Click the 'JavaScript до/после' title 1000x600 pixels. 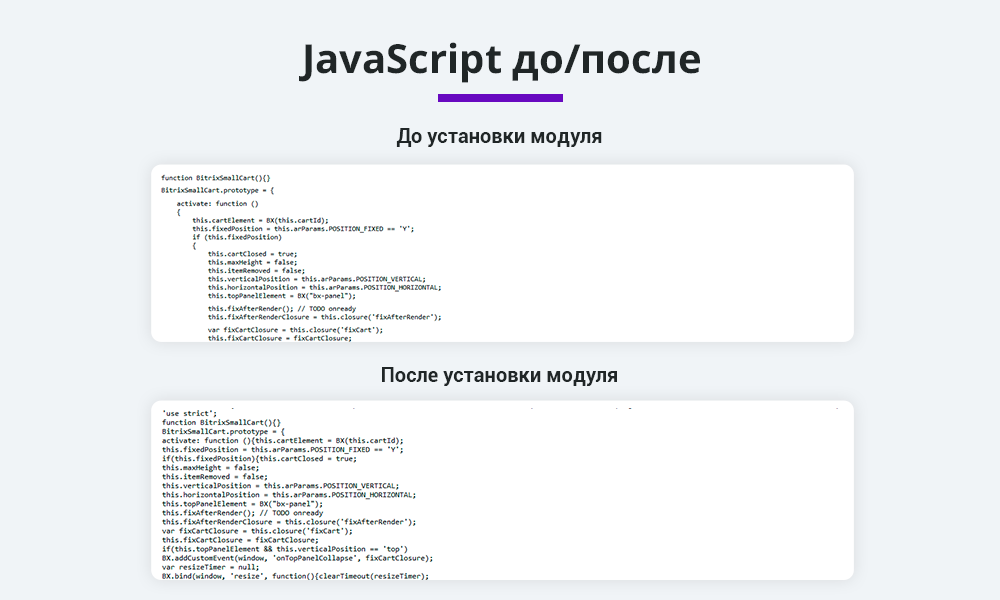[500, 58]
